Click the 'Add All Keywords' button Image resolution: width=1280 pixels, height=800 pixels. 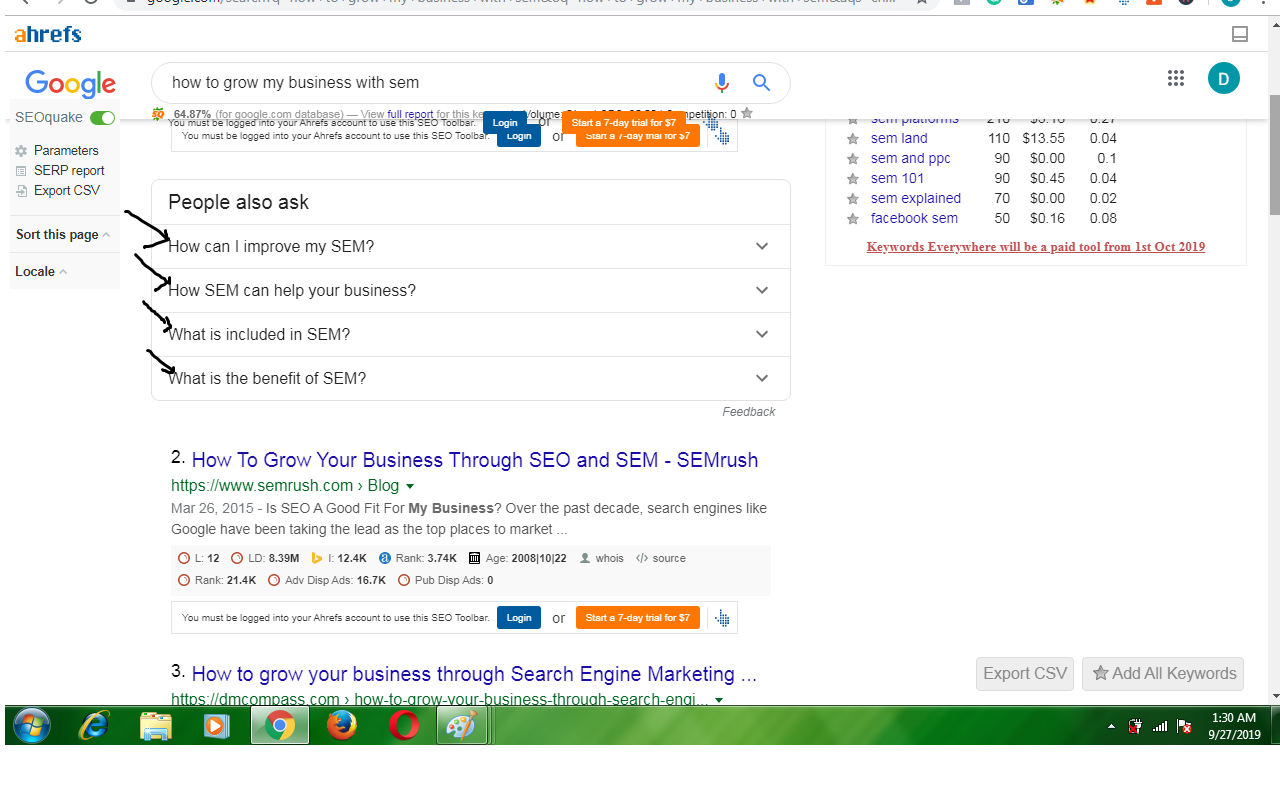pyautogui.click(x=1163, y=674)
